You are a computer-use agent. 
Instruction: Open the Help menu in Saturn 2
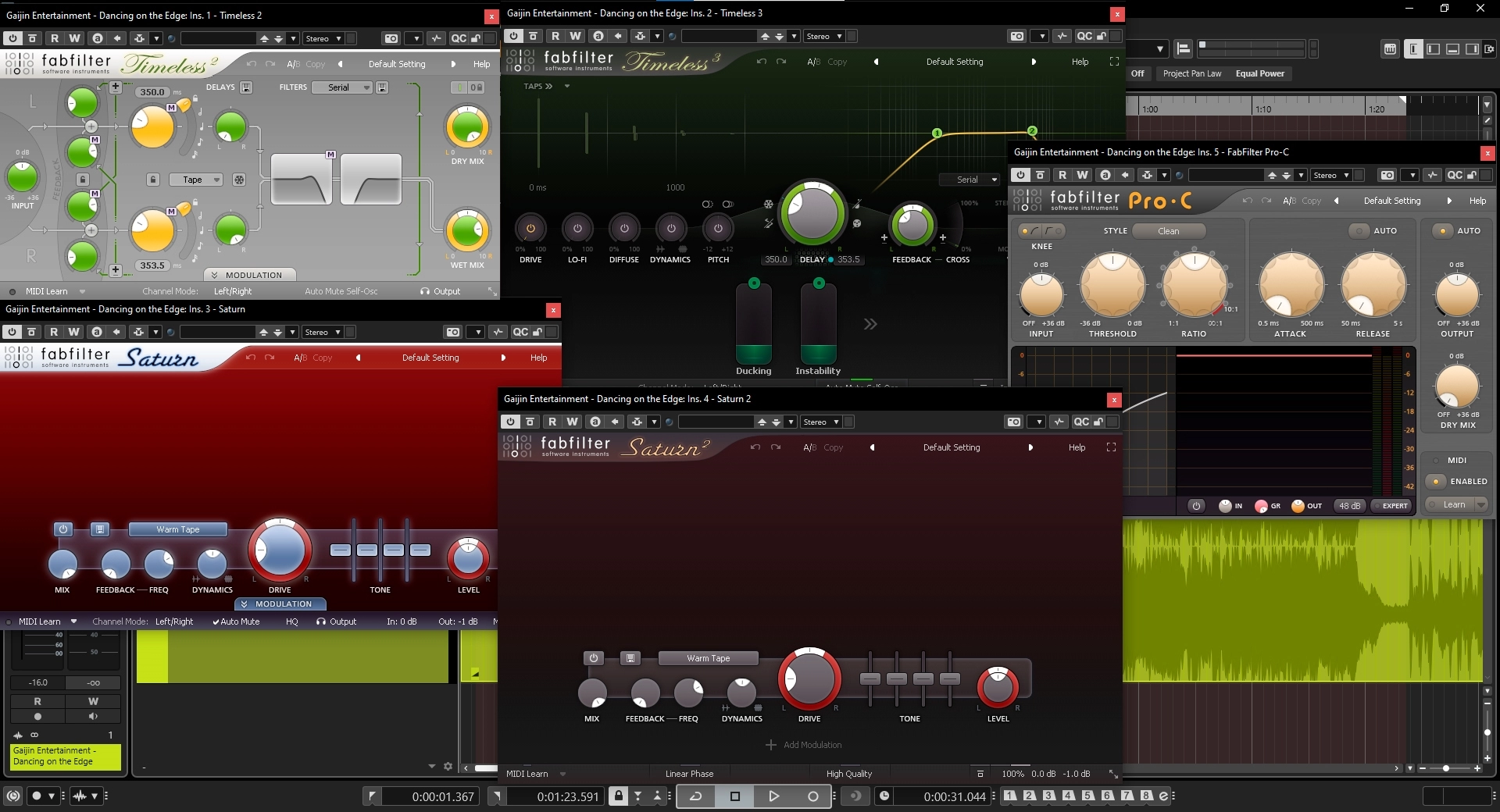click(x=1077, y=447)
